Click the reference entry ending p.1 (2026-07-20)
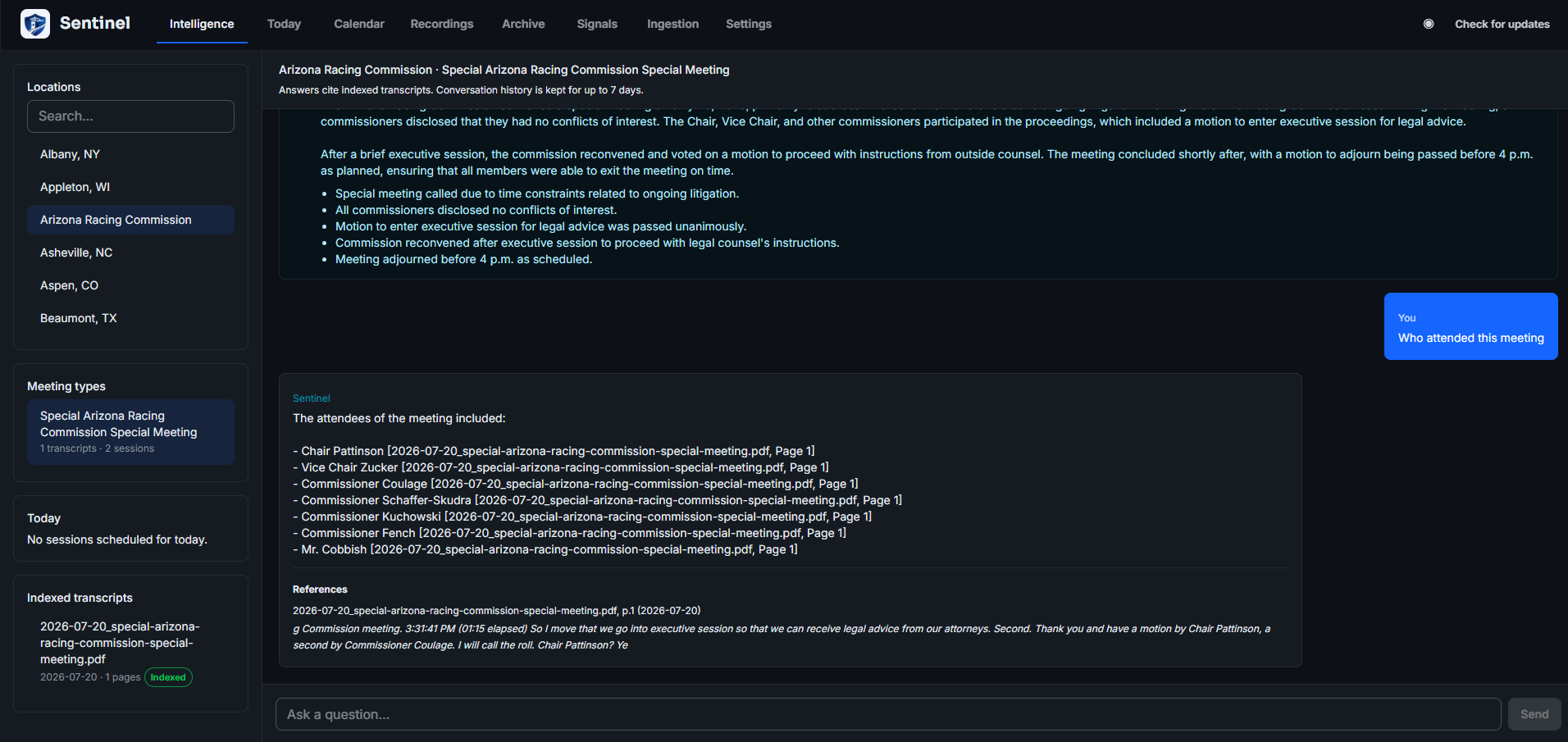1568x742 pixels. tap(496, 611)
